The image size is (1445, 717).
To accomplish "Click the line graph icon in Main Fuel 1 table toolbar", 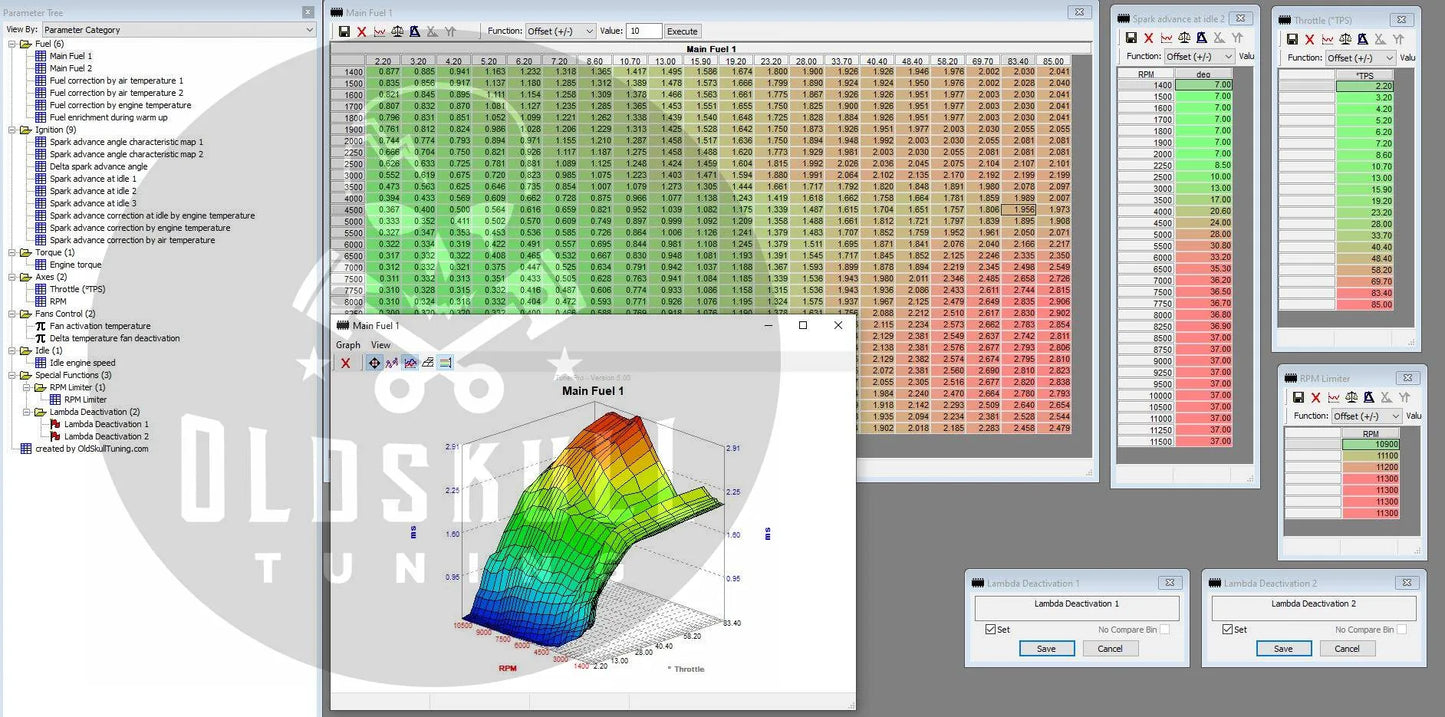I will [379, 32].
